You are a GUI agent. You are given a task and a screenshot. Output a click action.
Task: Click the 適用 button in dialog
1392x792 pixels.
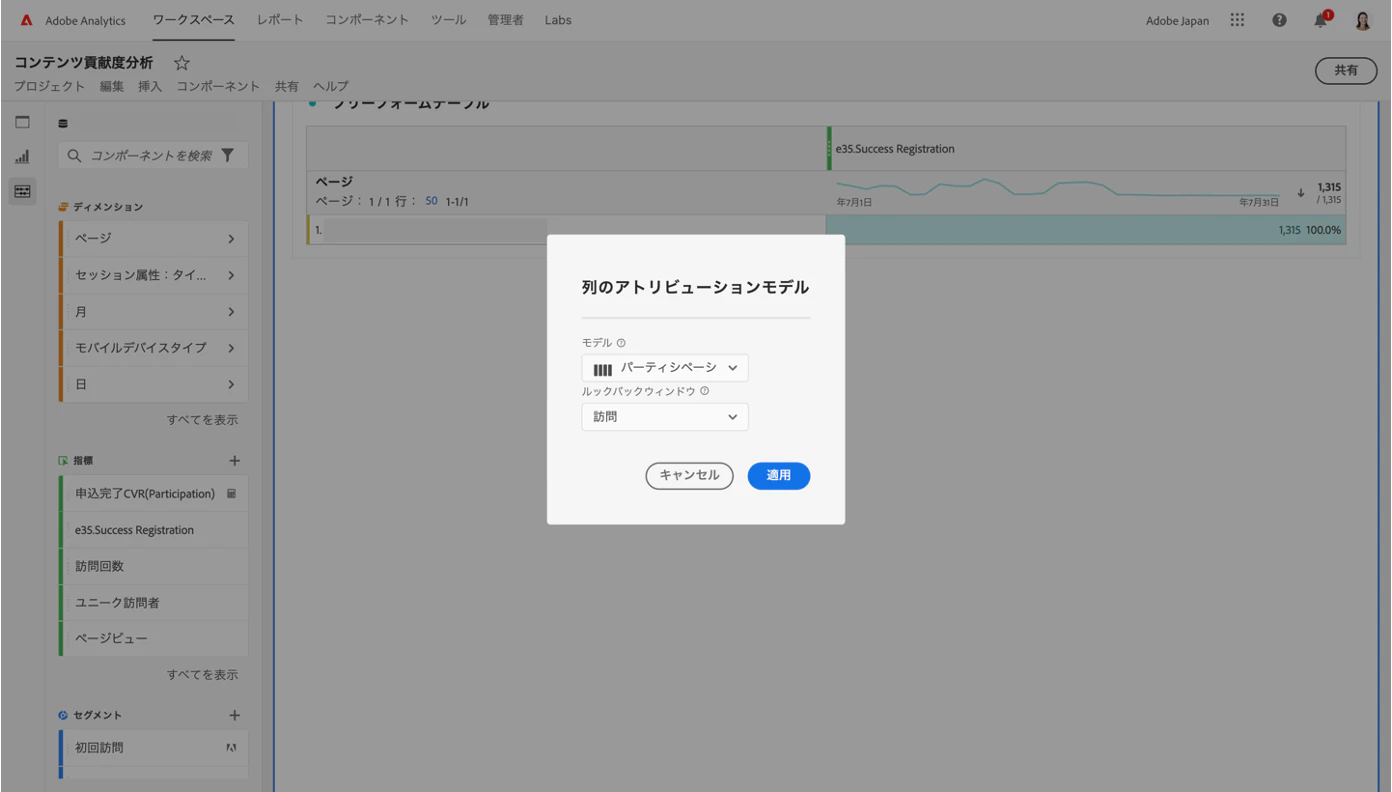pyautogui.click(x=779, y=476)
